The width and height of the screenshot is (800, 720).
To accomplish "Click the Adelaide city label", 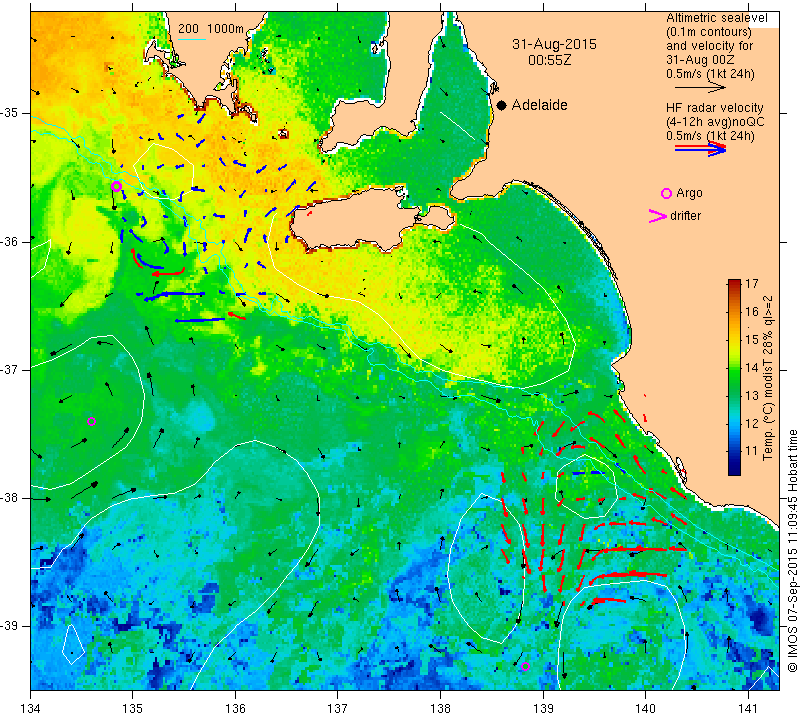I will 539,105.
